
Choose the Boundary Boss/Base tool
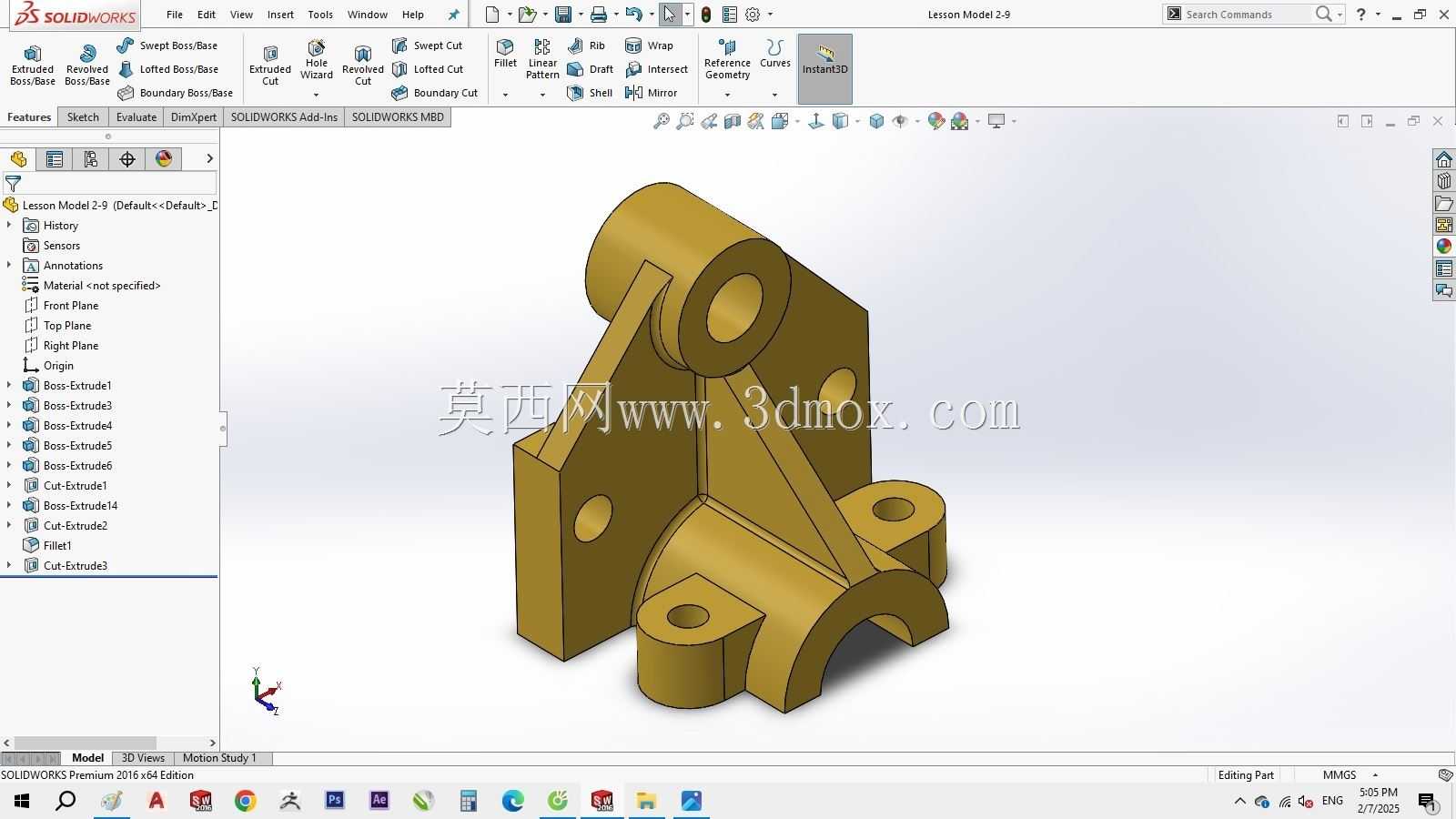(x=175, y=93)
